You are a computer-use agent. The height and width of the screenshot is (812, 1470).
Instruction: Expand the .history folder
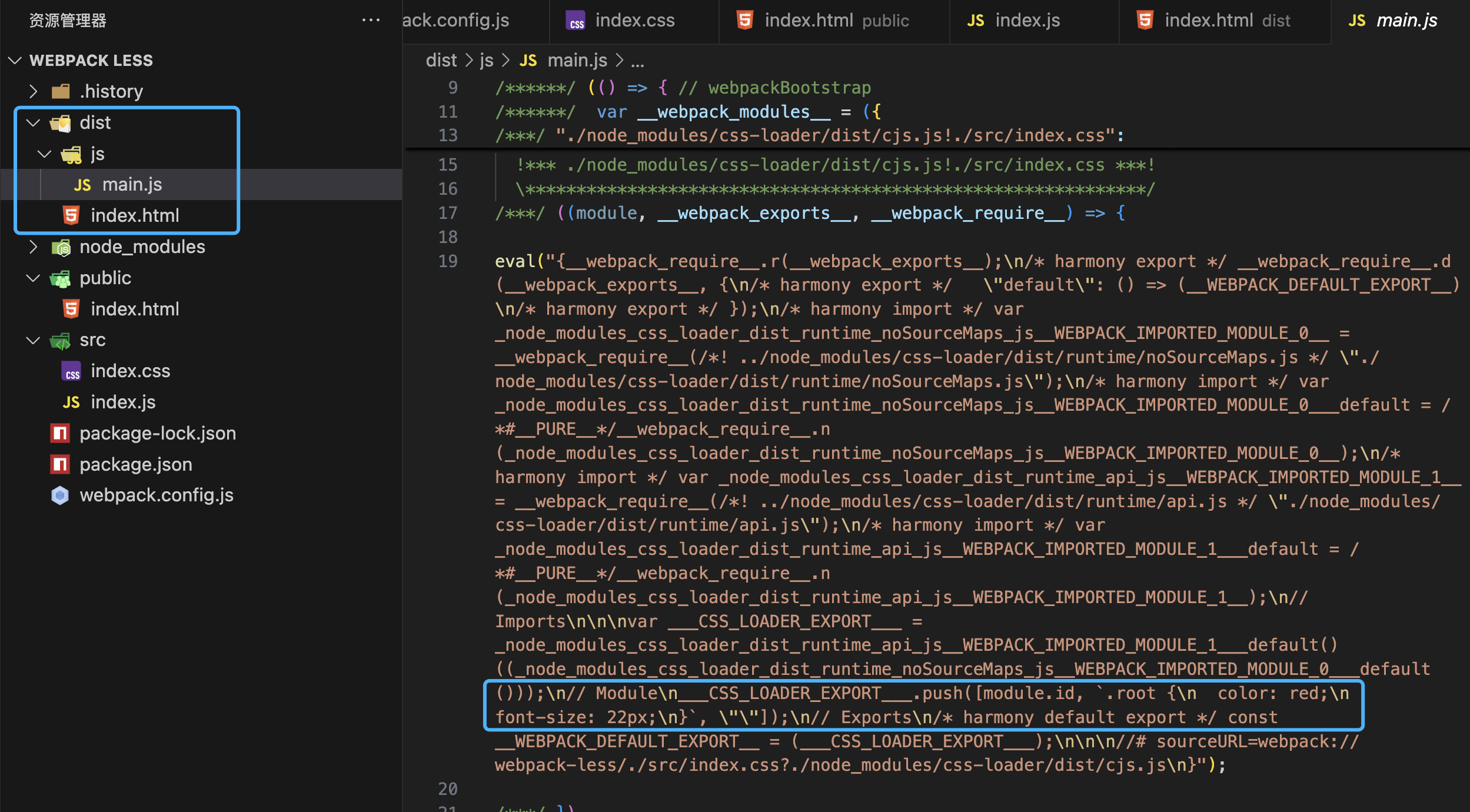[33, 91]
